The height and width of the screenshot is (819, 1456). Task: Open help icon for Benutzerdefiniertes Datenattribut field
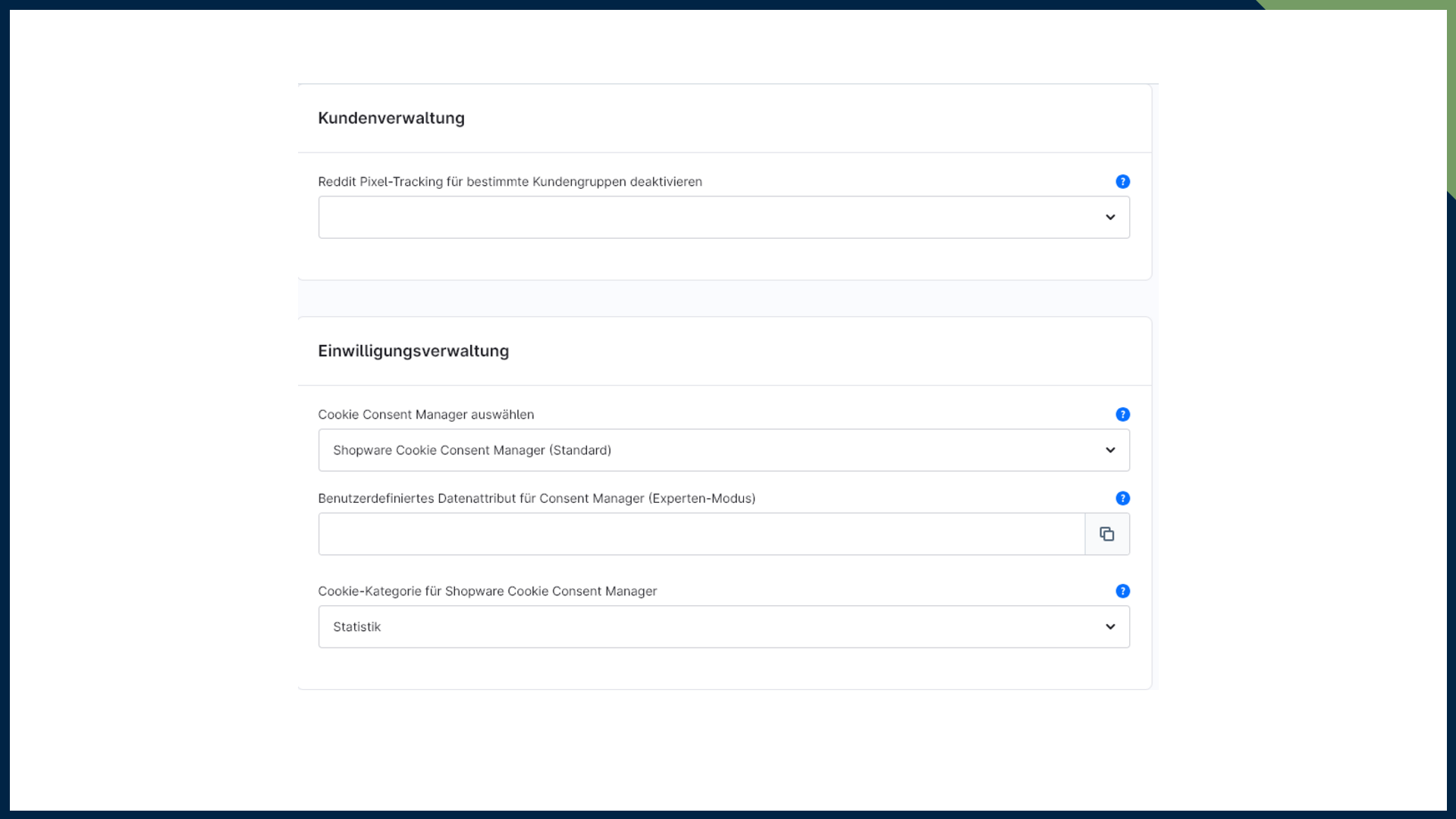click(x=1122, y=498)
